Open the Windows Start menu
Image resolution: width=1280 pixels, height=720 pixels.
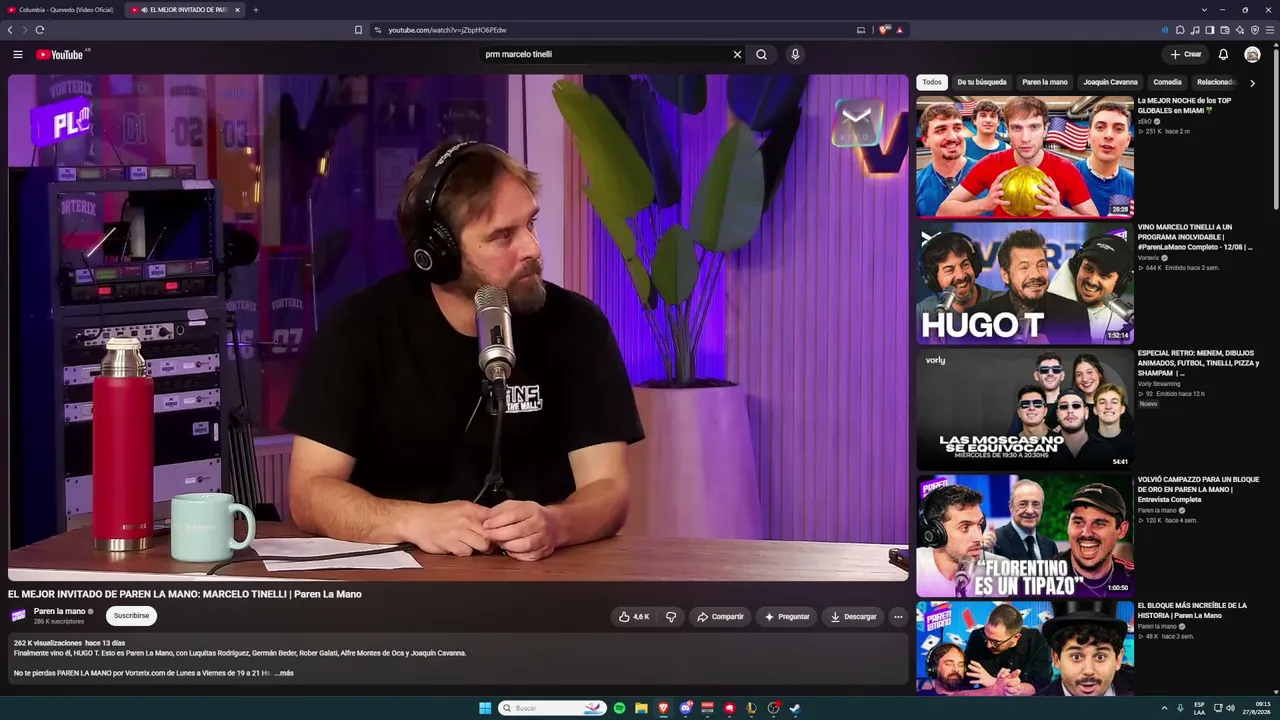pos(485,708)
